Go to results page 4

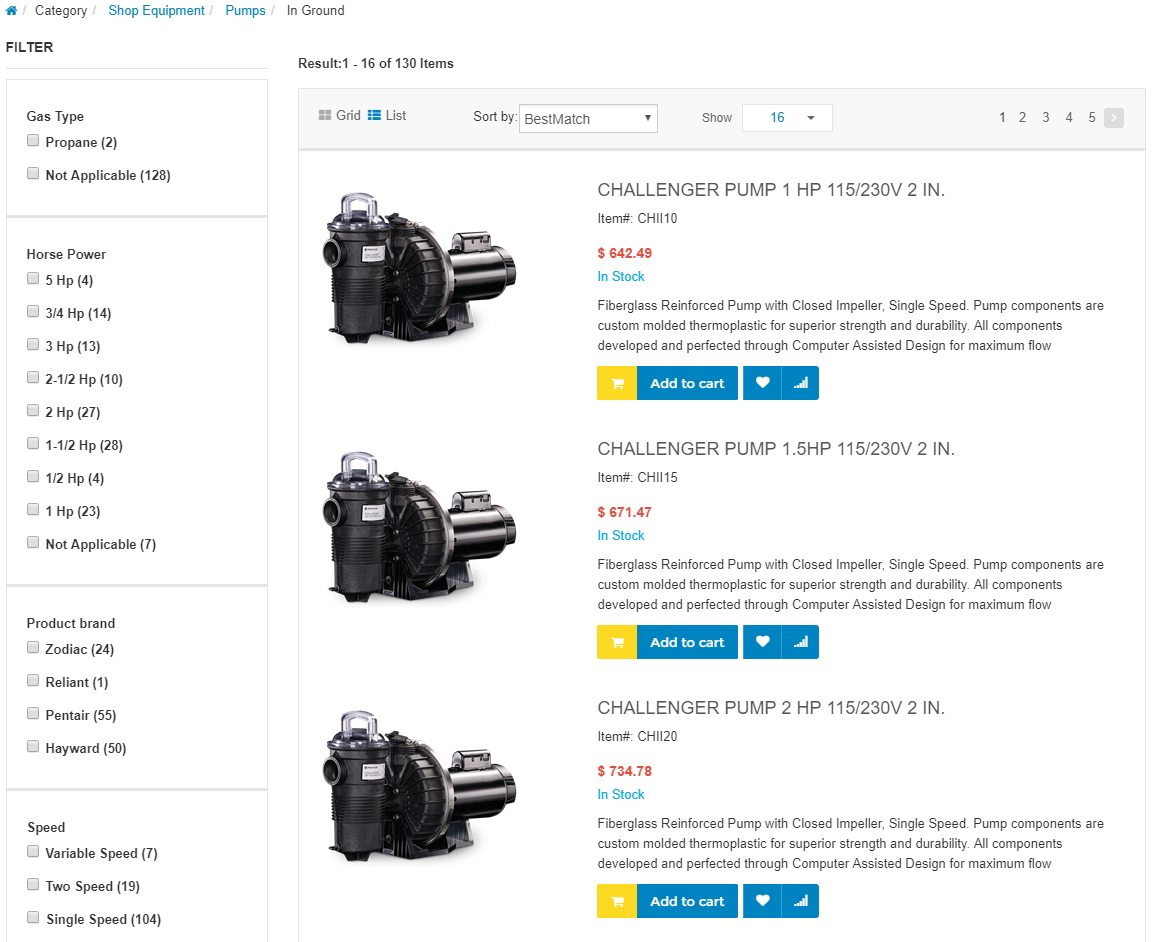1069,118
